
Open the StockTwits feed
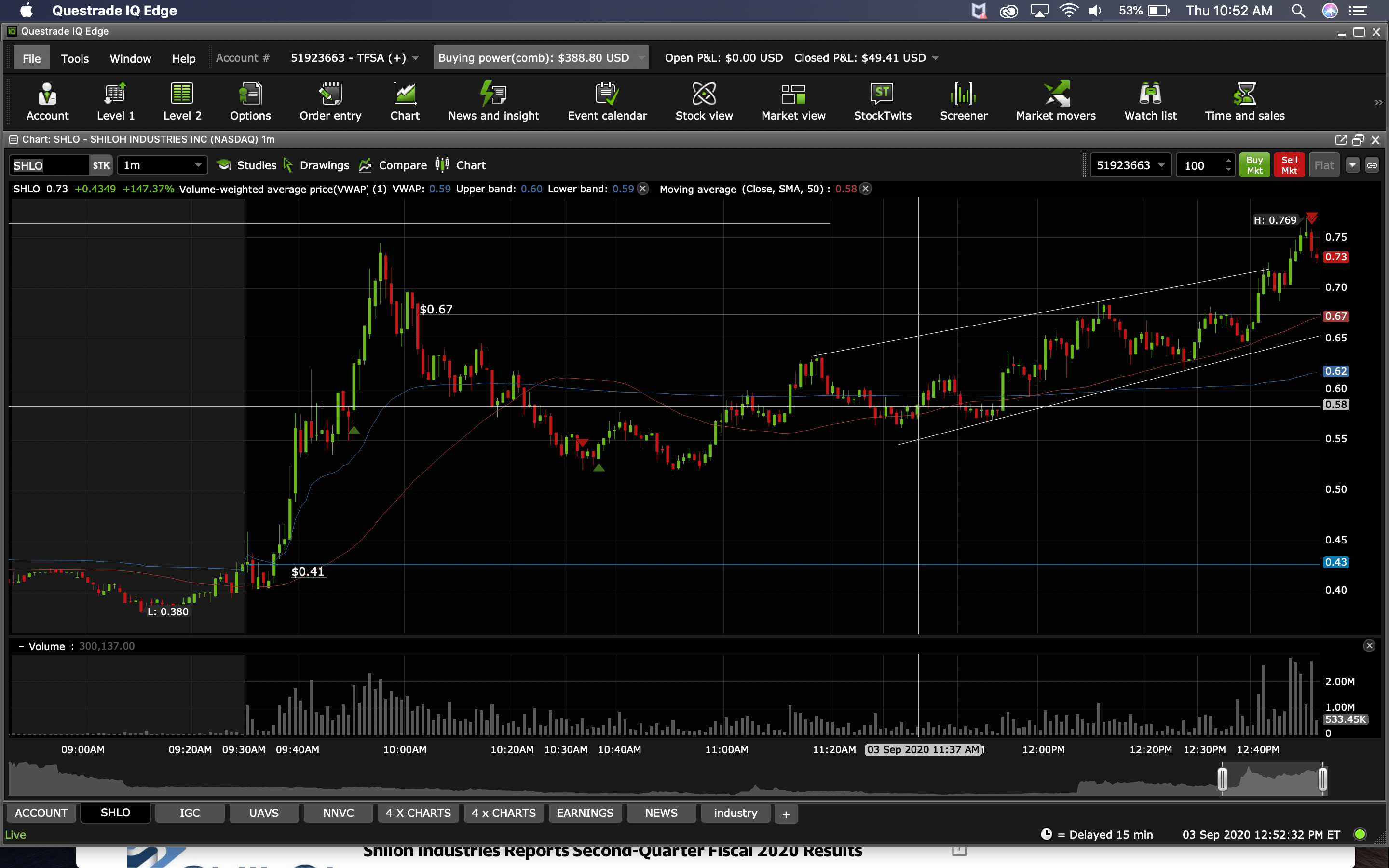click(x=882, y=102)
